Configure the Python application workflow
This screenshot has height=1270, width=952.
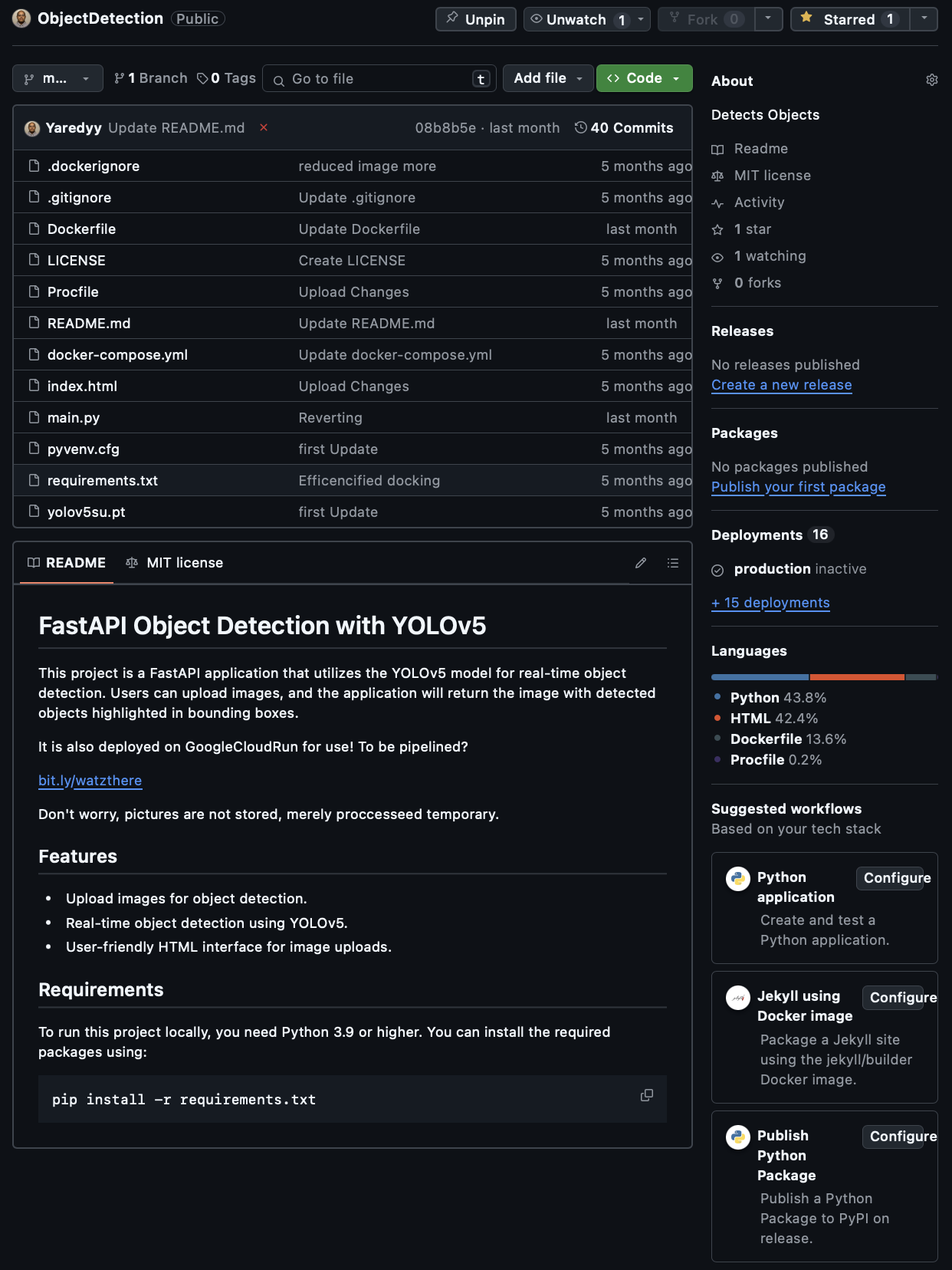(x=896, y=878)
